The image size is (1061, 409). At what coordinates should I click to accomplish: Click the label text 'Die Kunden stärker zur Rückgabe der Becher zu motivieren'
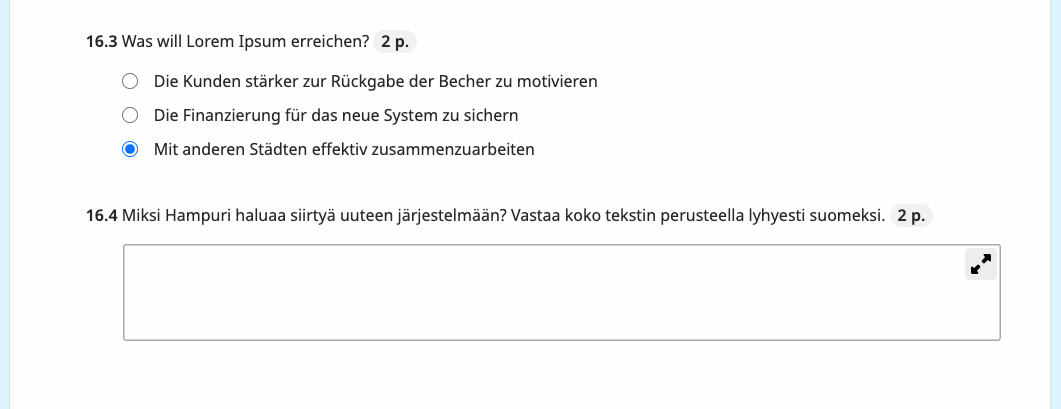click(x=376, y=81)
